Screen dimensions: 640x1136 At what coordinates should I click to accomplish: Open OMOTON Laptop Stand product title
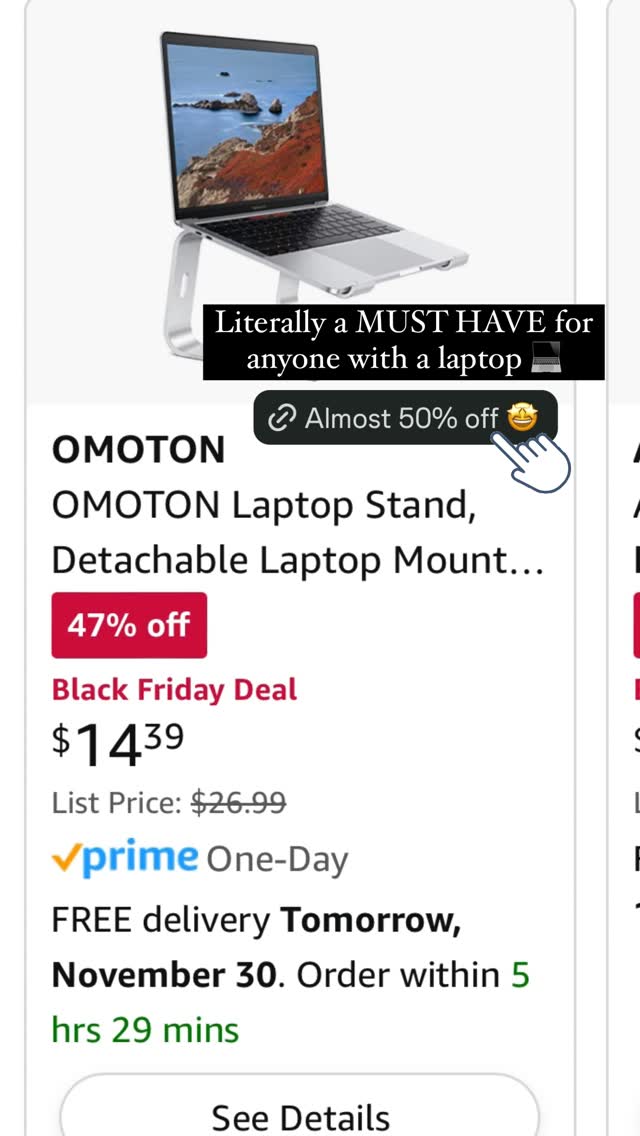coord(298,533)
